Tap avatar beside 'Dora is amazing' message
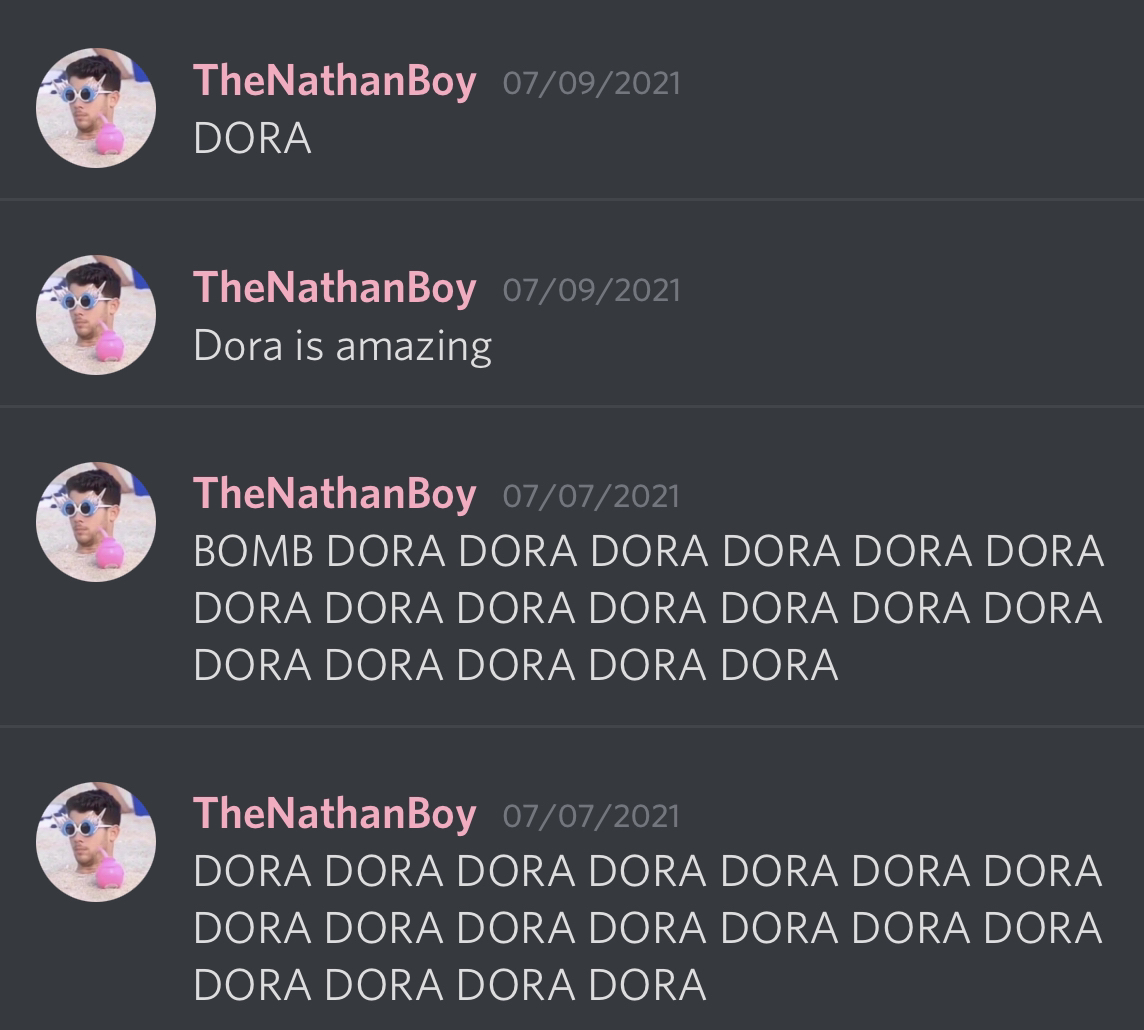 (x=96, y=315)
